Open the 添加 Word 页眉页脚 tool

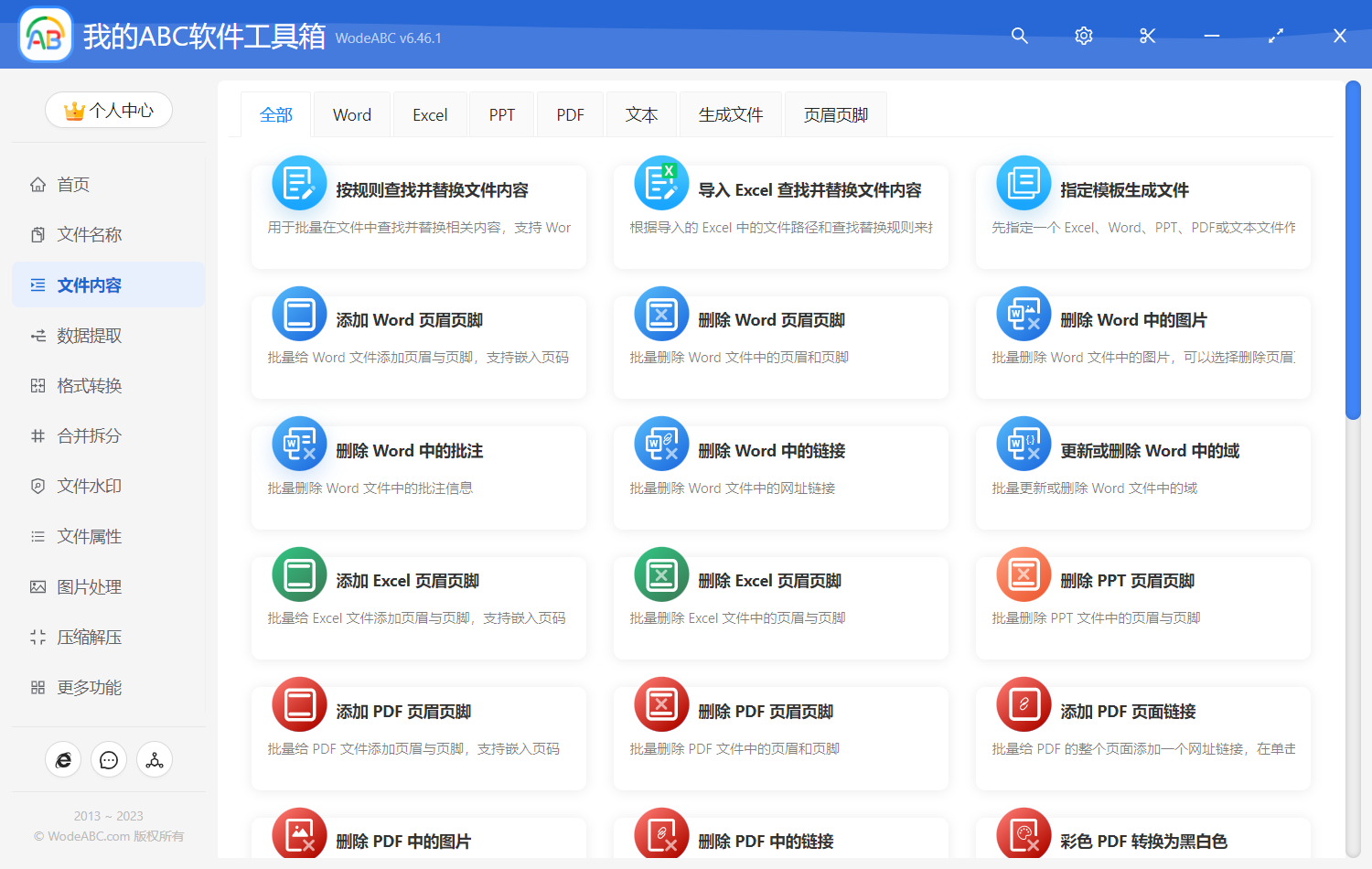[419, 348]
